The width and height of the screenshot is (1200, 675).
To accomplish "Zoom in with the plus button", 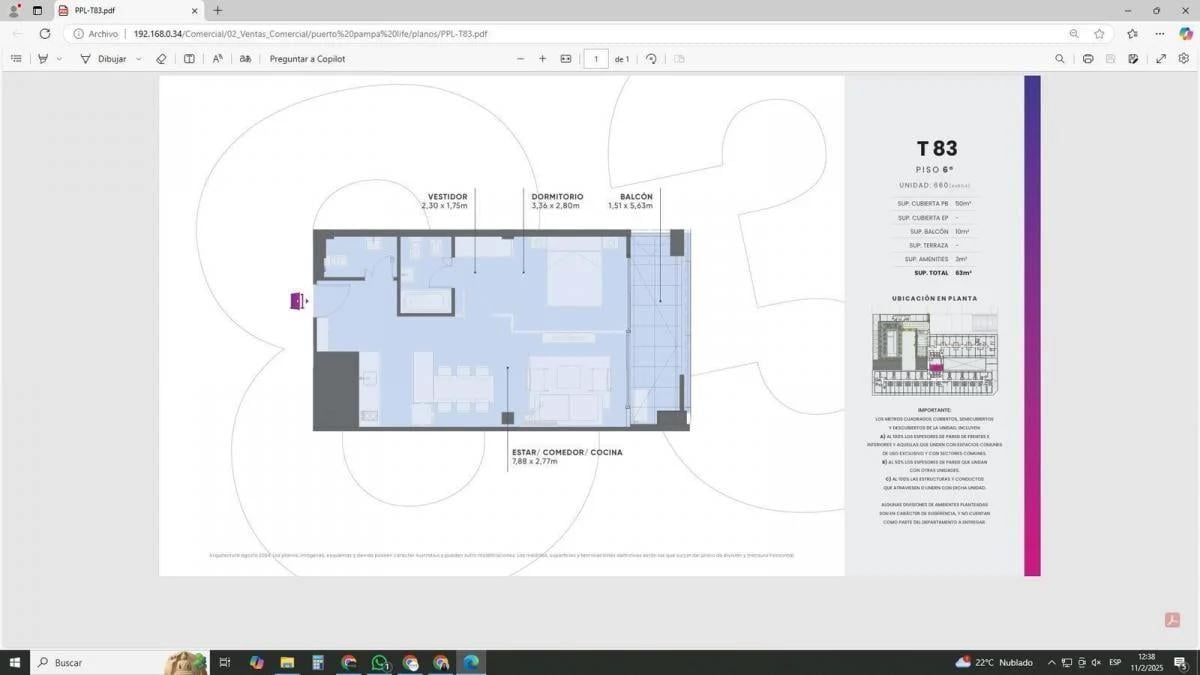I will [543, 59].
